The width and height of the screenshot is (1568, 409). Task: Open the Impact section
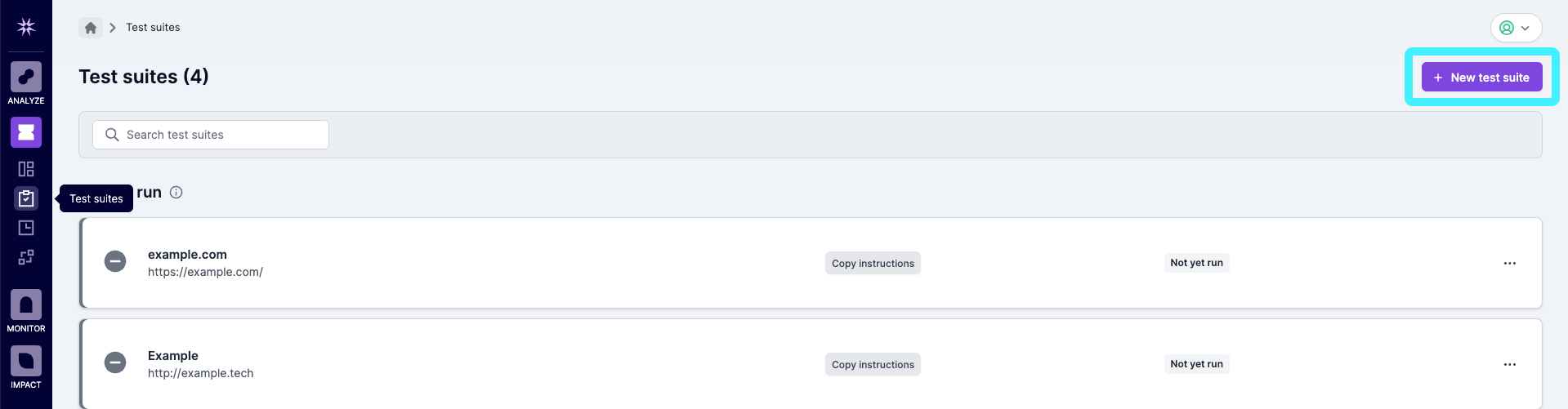coord(26,367)
